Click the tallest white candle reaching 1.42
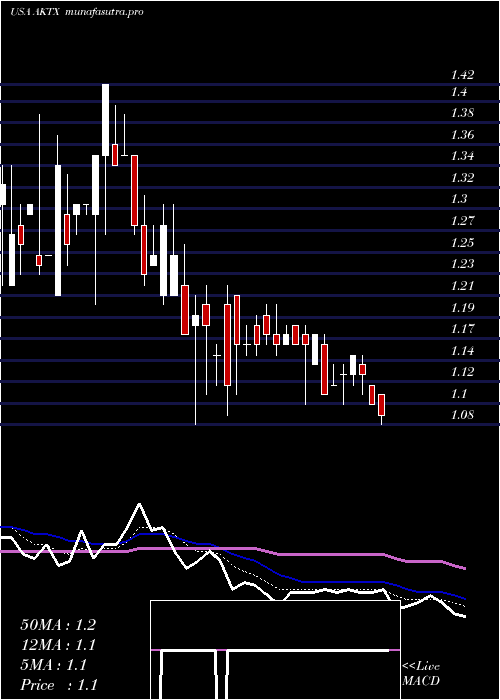 click(x=105, y=120)
